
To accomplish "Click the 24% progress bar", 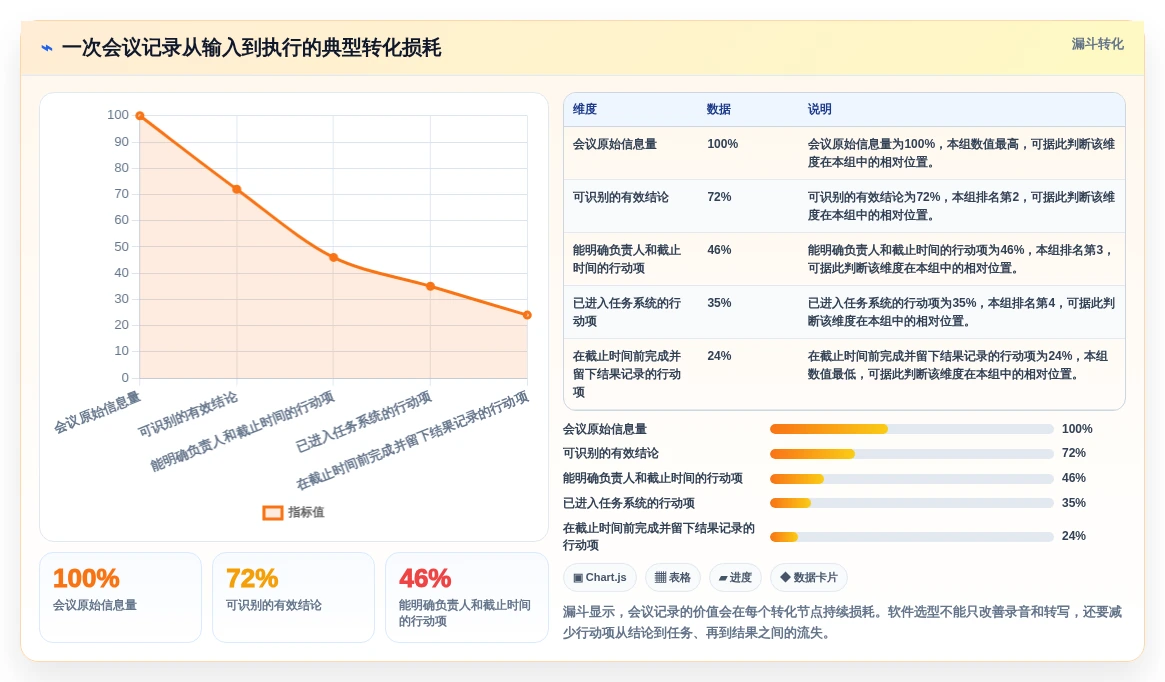I will click(912, 536).
